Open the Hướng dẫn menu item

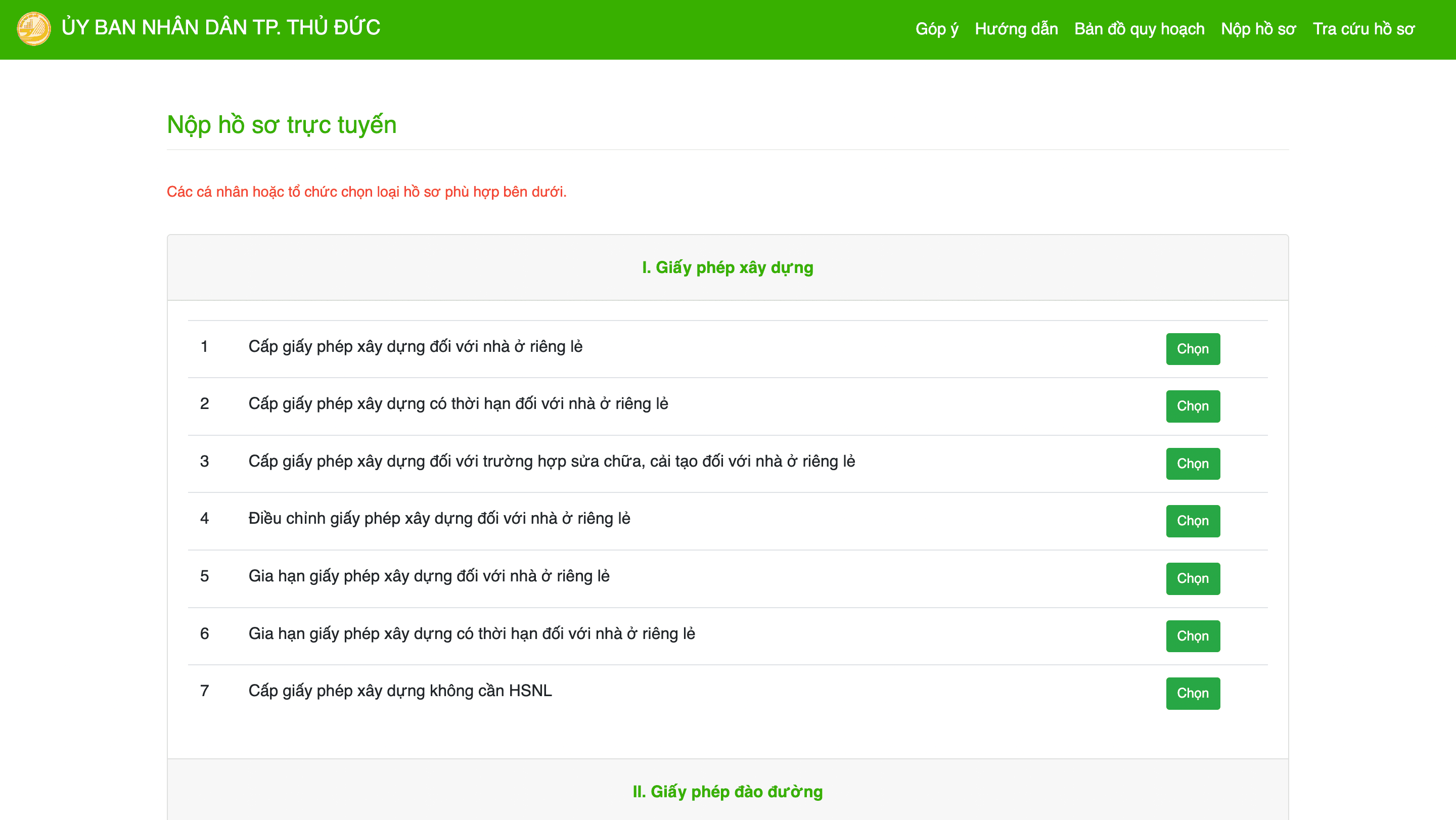point(1016,29)
